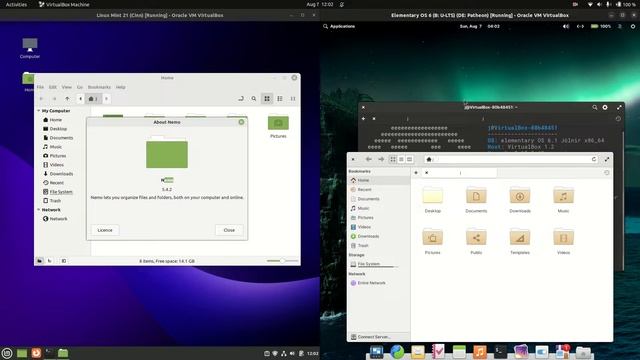Open Nemo Go menu
This screenshot has height=360, width=640.
(80, 87)
